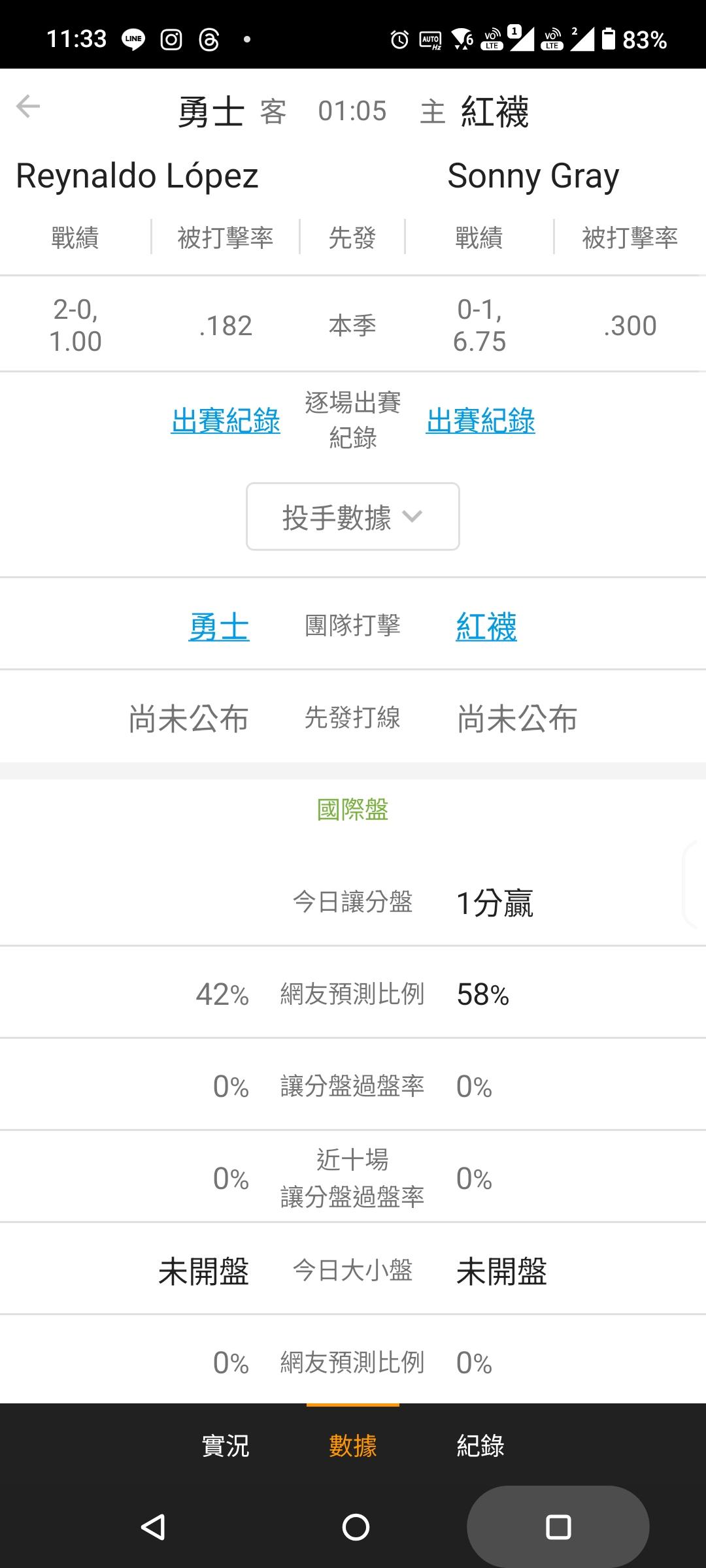Open Reynaldo López 出賽紀錄 link

pos(226,421)
